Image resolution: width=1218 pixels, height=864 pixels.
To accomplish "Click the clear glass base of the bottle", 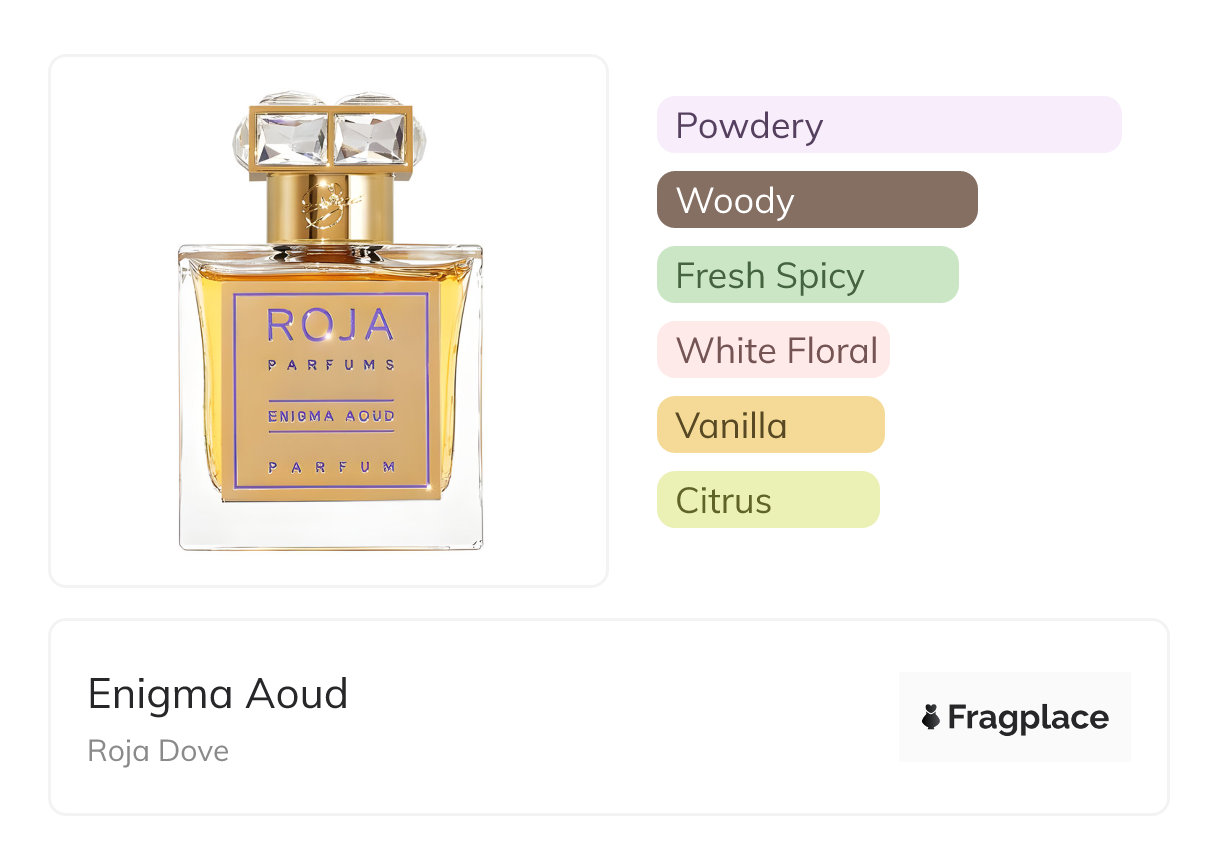I will pos(330,524).
